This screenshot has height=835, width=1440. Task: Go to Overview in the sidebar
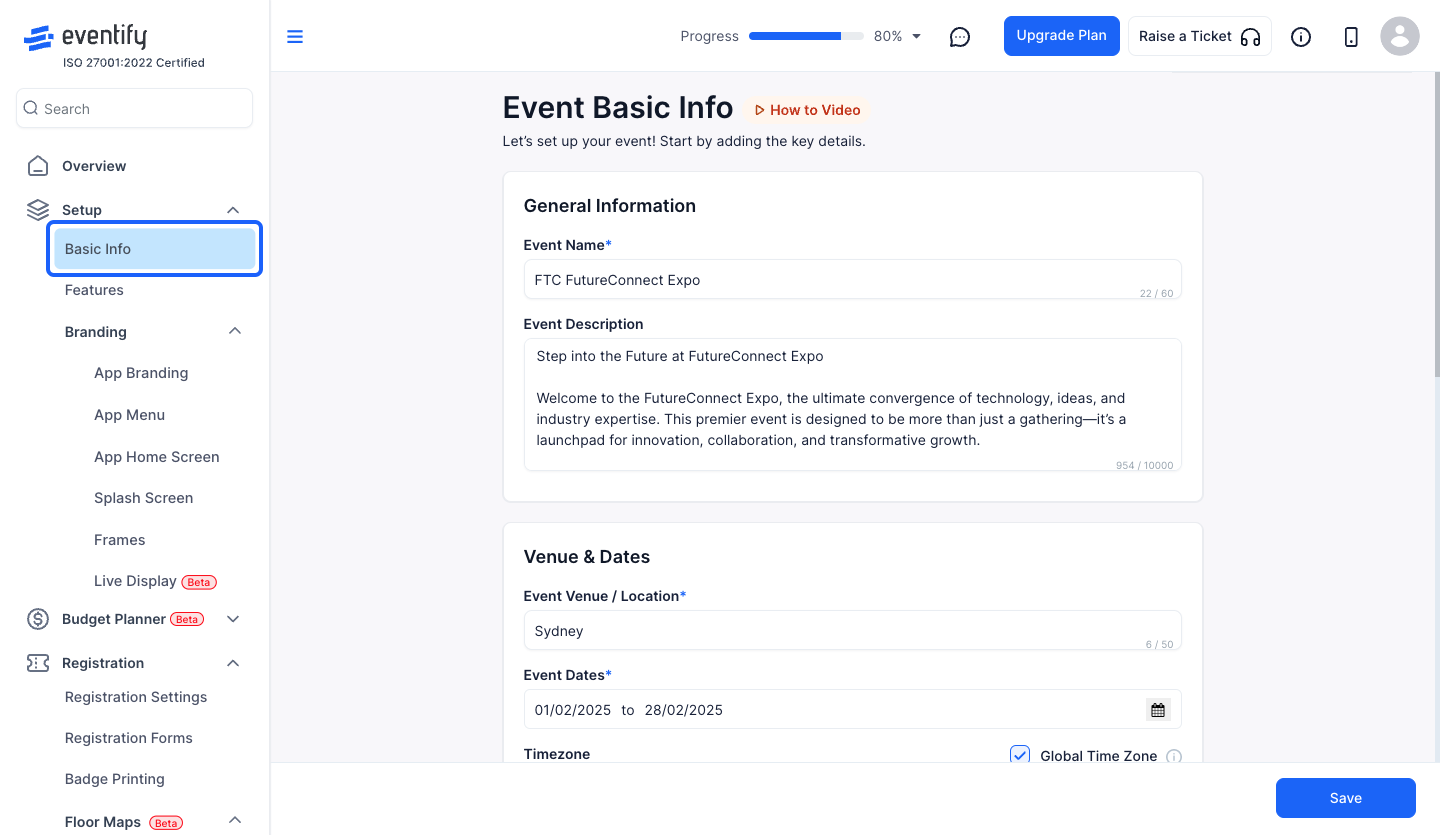coord(94,166)
